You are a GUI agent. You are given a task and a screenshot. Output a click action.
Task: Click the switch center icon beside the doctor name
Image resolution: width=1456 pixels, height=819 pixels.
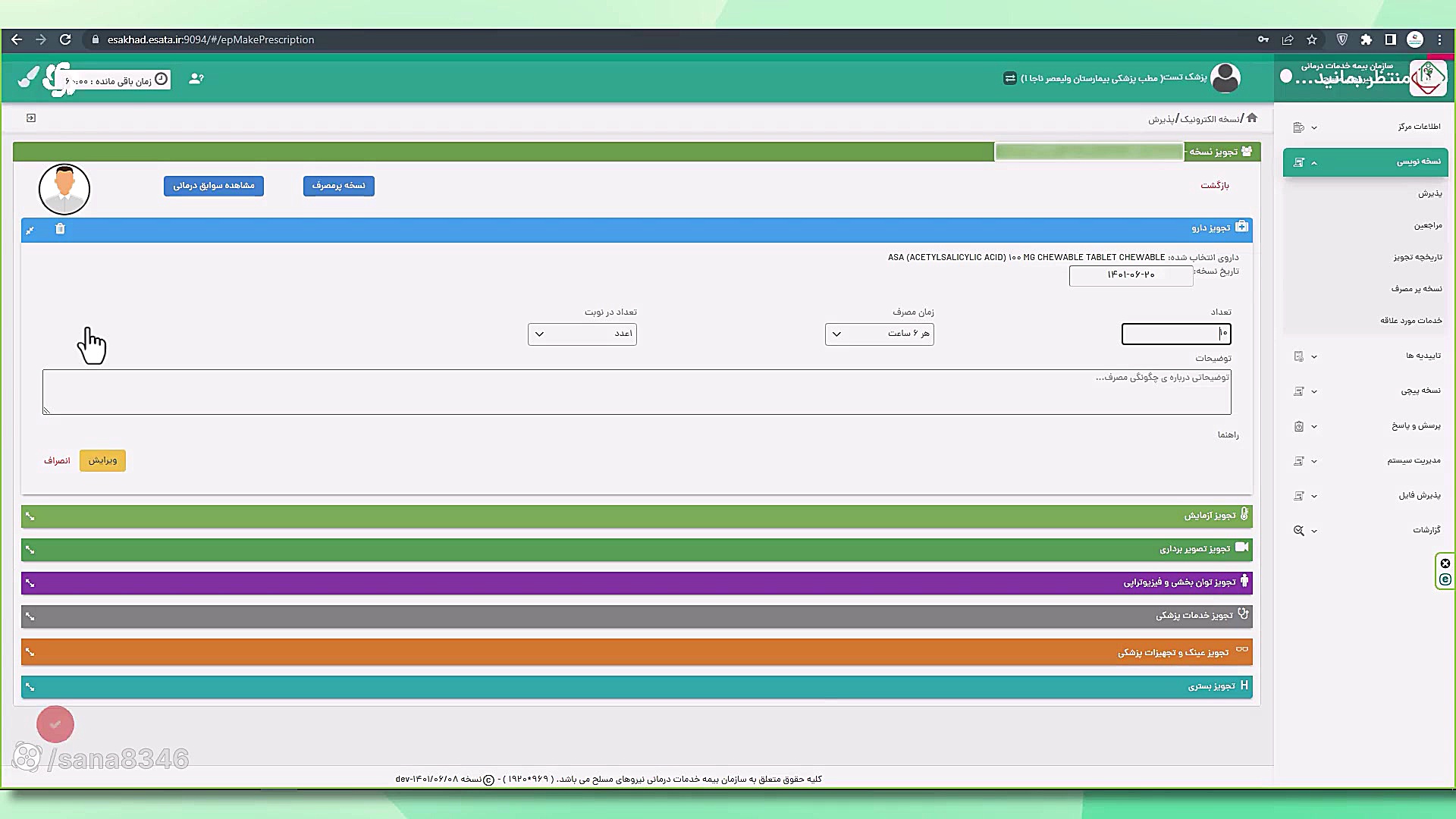(1009, 78)
